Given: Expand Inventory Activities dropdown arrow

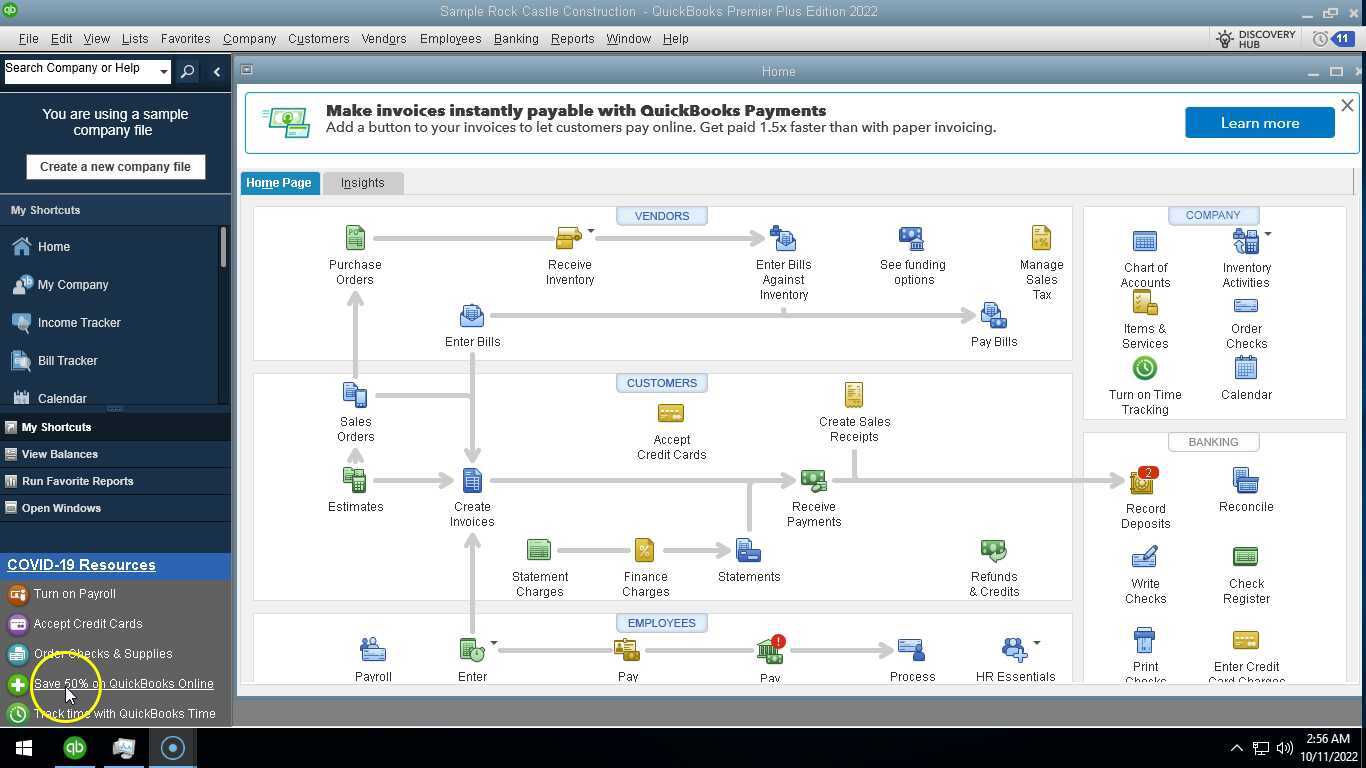Looking at the screenshot, I should click(x=1268, y=234).
